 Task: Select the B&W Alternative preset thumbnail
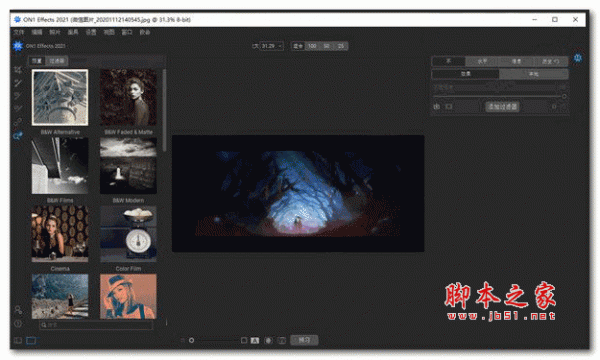60,98
